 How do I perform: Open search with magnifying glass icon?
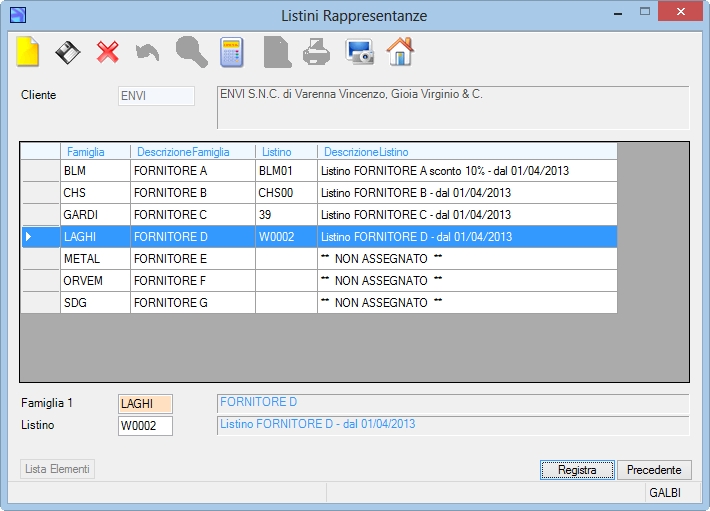pos(192,52)
